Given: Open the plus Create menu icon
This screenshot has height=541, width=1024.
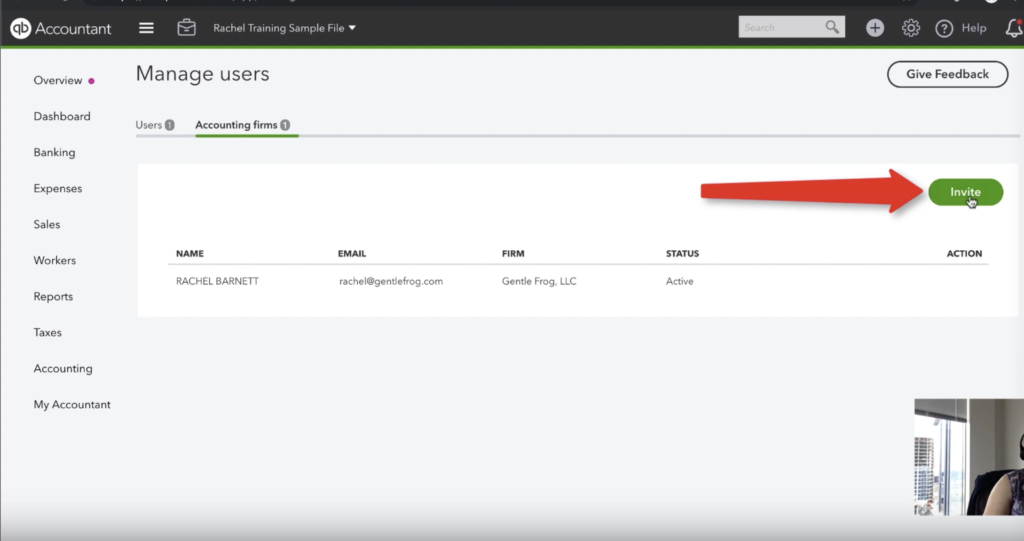Looking at the screenshot, I should point(875,28).
